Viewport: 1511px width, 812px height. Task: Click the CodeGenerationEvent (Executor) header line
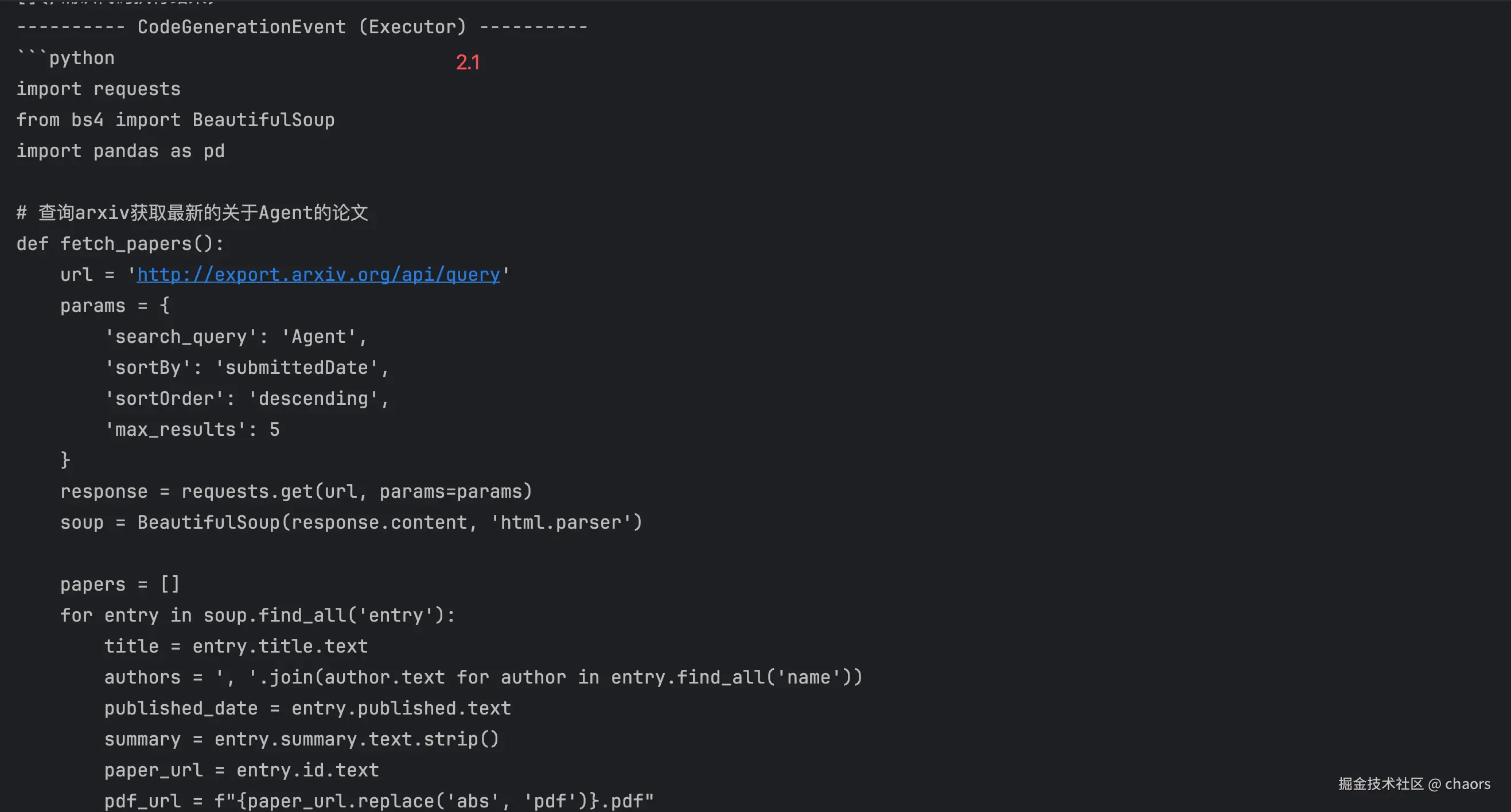[x=302, y=27]
